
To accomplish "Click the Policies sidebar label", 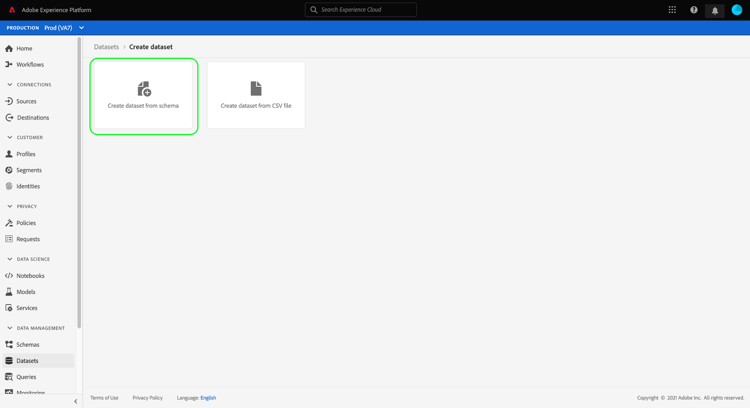I will click(26, 223).
